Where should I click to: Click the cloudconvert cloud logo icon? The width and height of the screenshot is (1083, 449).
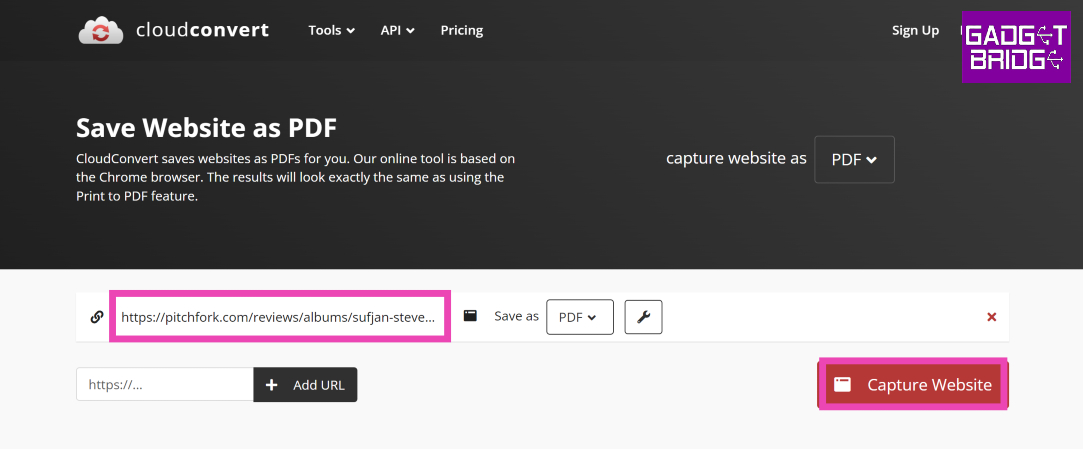pos(101,31)
